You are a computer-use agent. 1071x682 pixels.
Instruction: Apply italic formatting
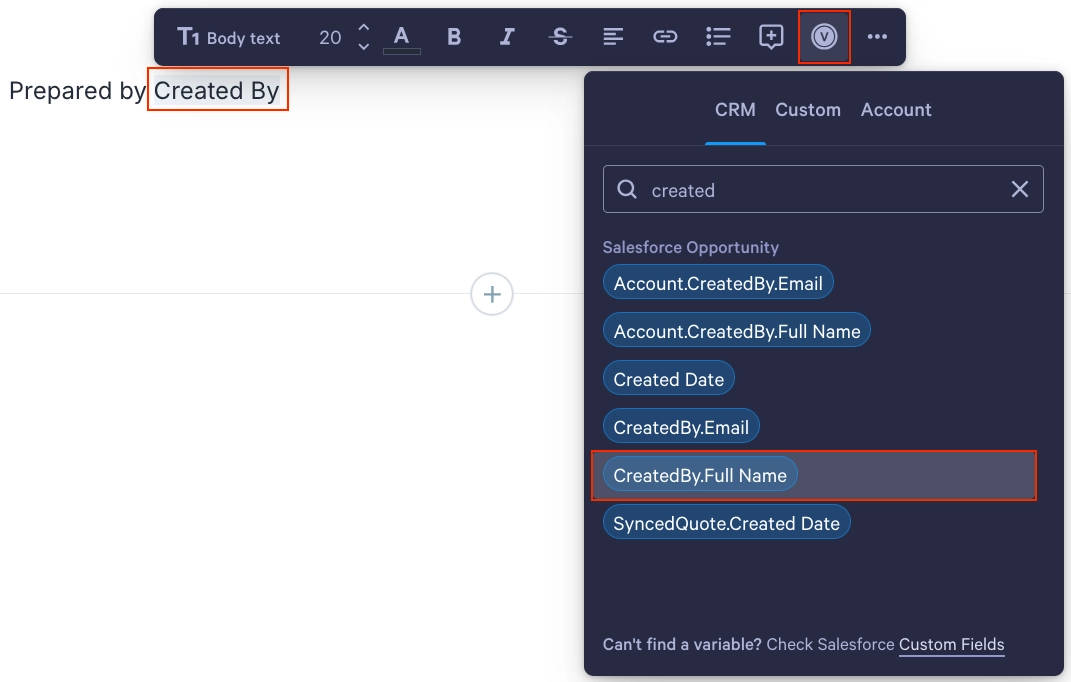(507, 37)
